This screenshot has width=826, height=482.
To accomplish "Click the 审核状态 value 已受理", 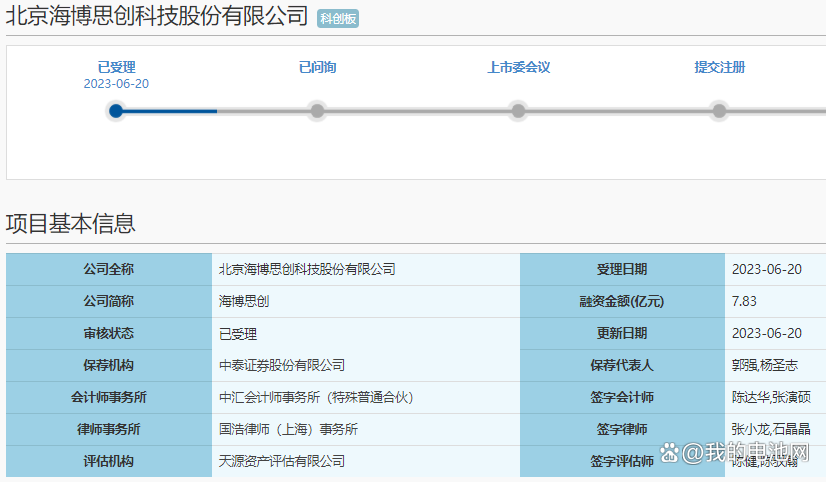I will click(x=238, y=334).
